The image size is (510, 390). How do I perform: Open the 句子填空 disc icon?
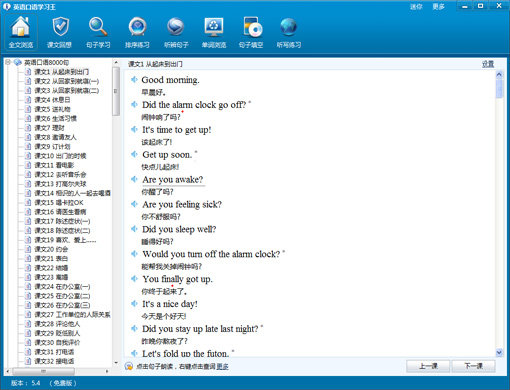point(251,32)
